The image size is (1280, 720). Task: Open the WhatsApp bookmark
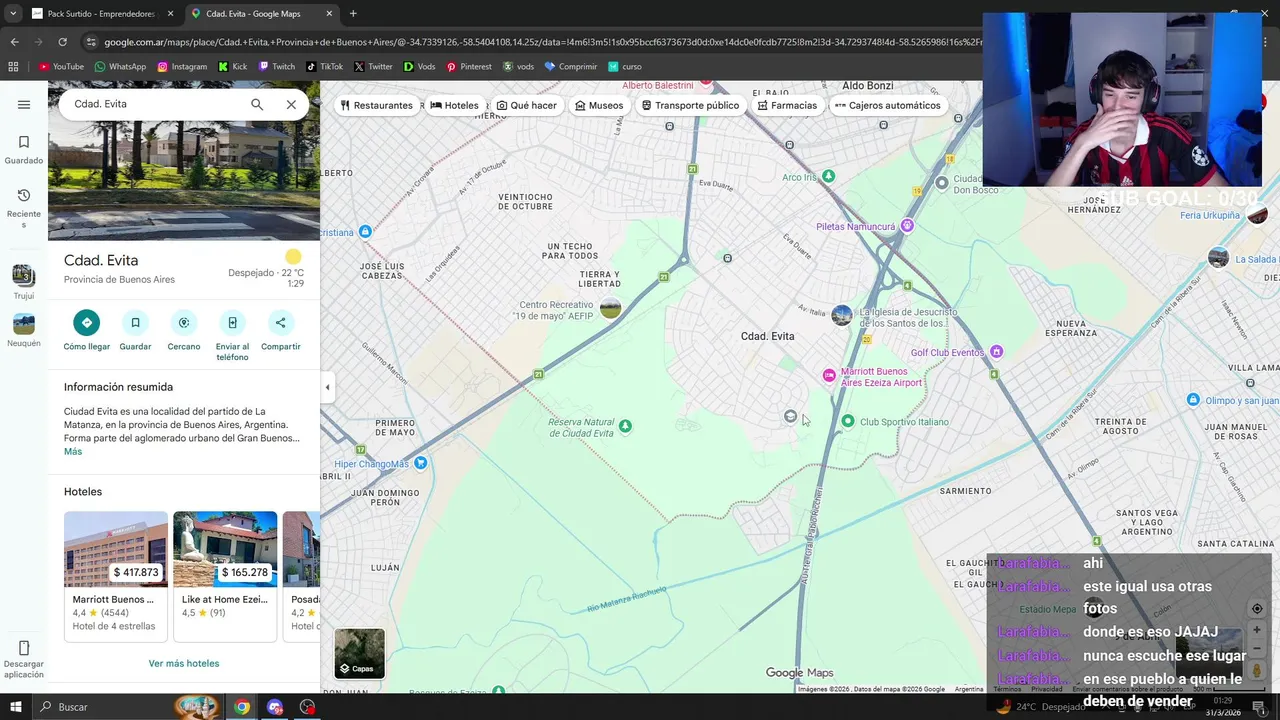(120, 67)
